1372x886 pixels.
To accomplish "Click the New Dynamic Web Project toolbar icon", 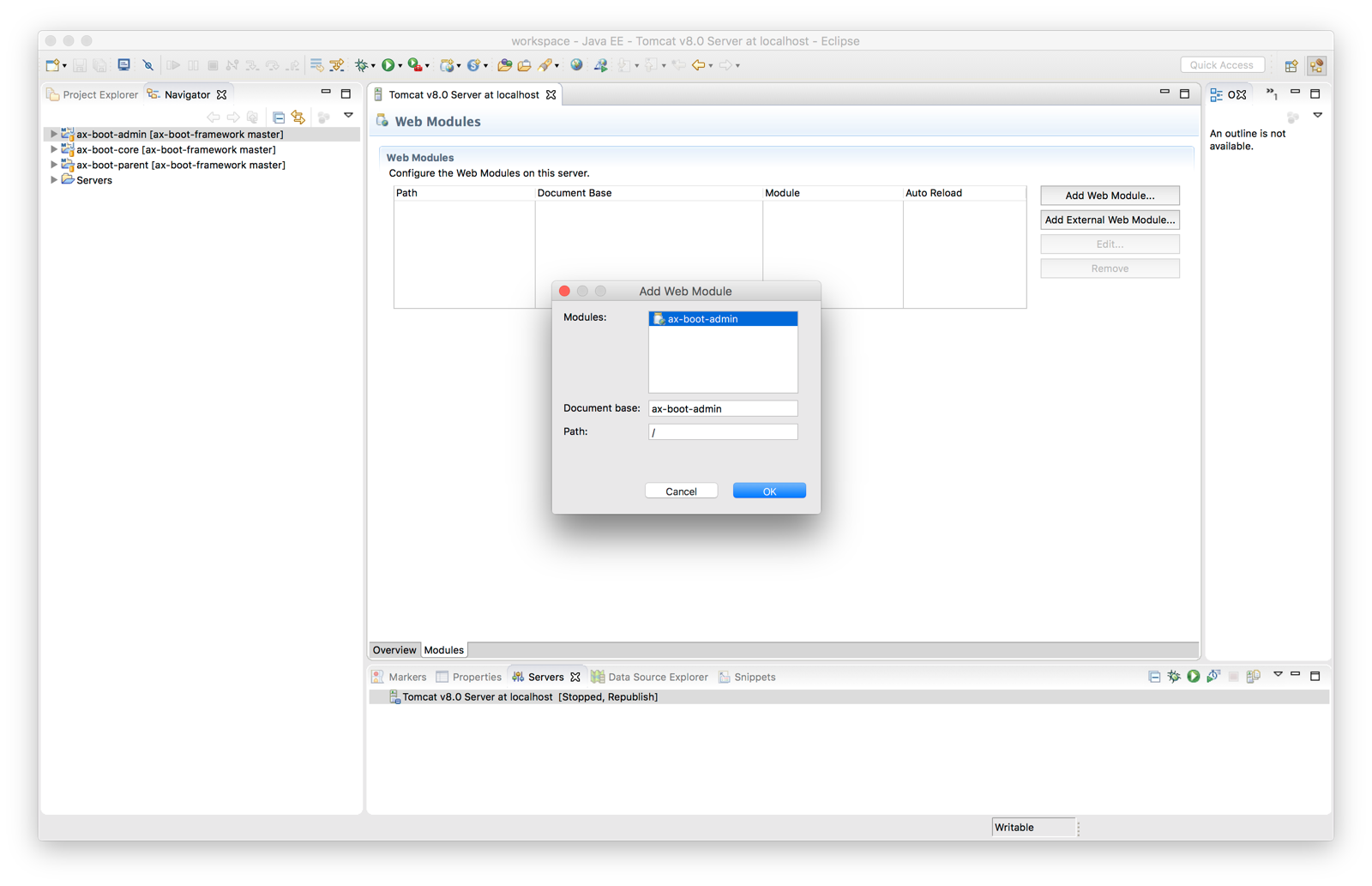I will click(x=446, y=65).
